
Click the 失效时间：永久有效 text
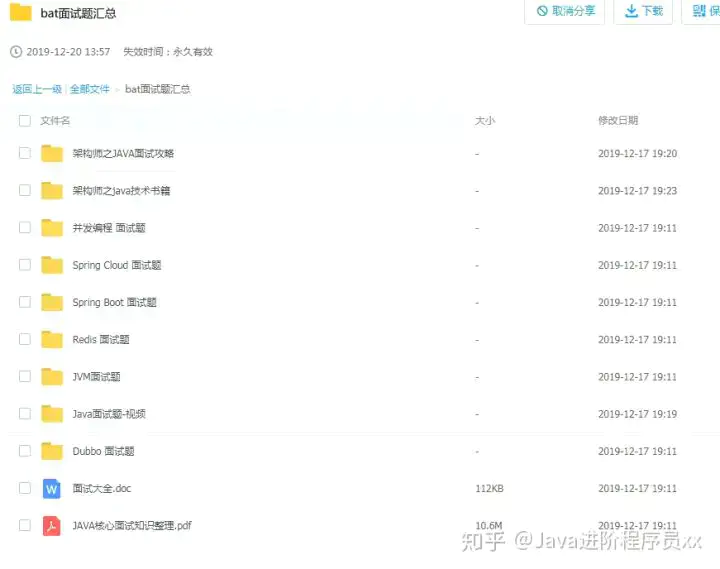pos(168,51)
